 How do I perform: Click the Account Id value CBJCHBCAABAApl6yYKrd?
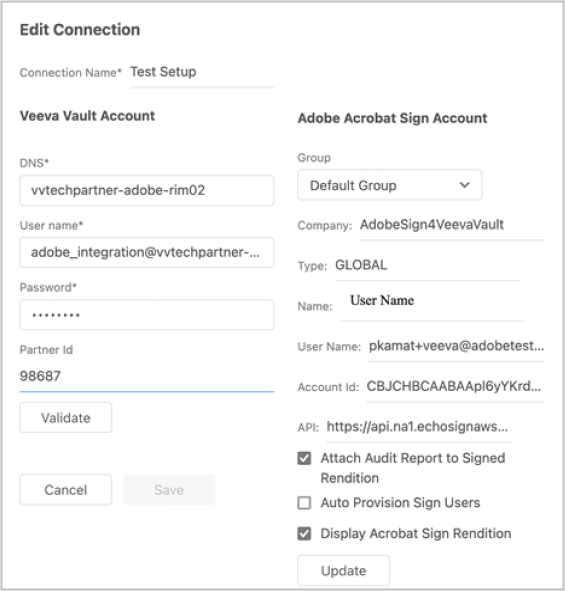(454, 386)
